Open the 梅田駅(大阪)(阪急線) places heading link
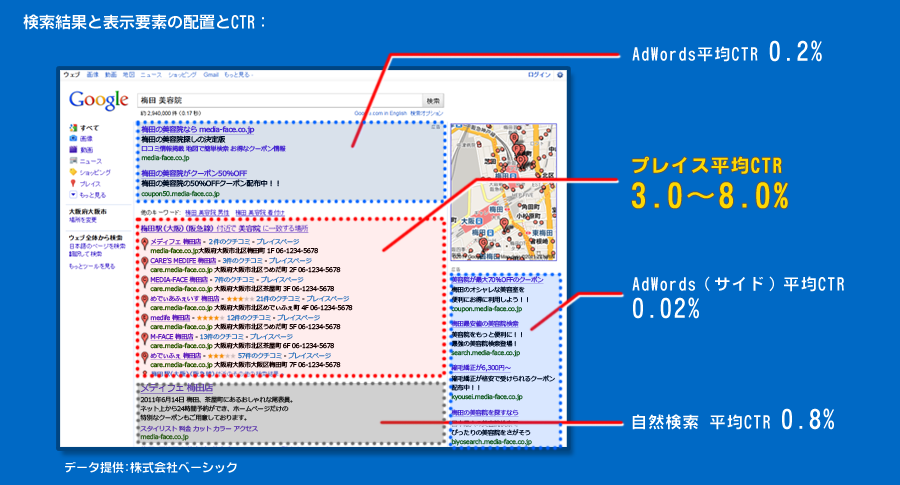 pos(224,228)
